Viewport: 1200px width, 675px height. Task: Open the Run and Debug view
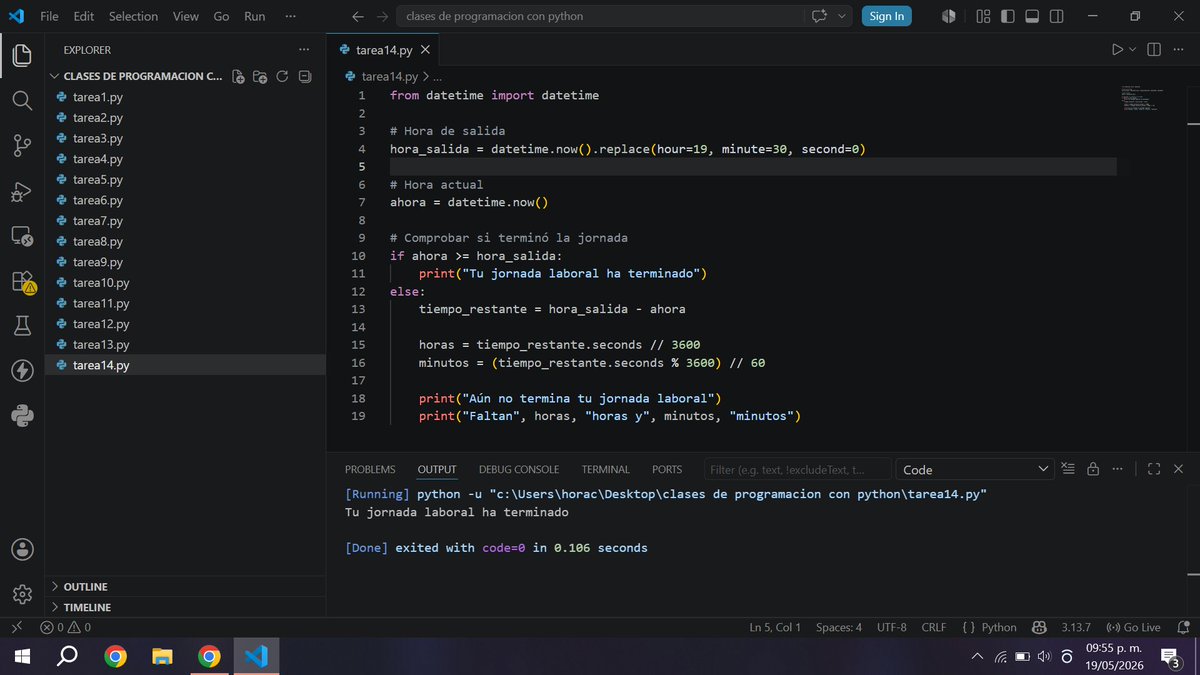[x=22, y=191]
